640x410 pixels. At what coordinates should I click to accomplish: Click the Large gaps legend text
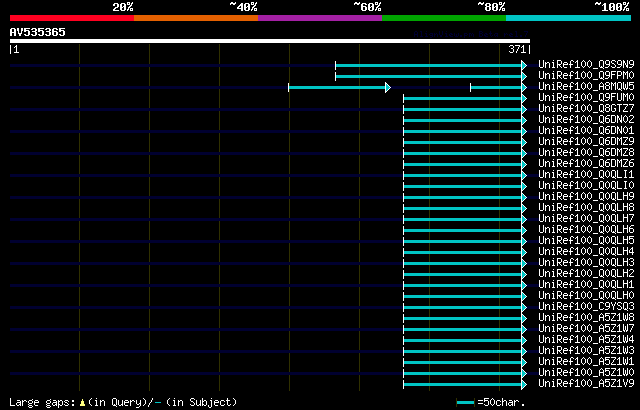42,403
